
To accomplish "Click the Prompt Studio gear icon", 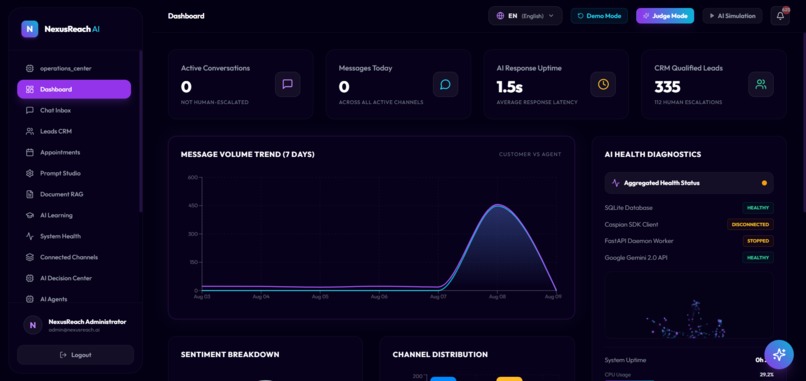I will click(x=30, y=173).
